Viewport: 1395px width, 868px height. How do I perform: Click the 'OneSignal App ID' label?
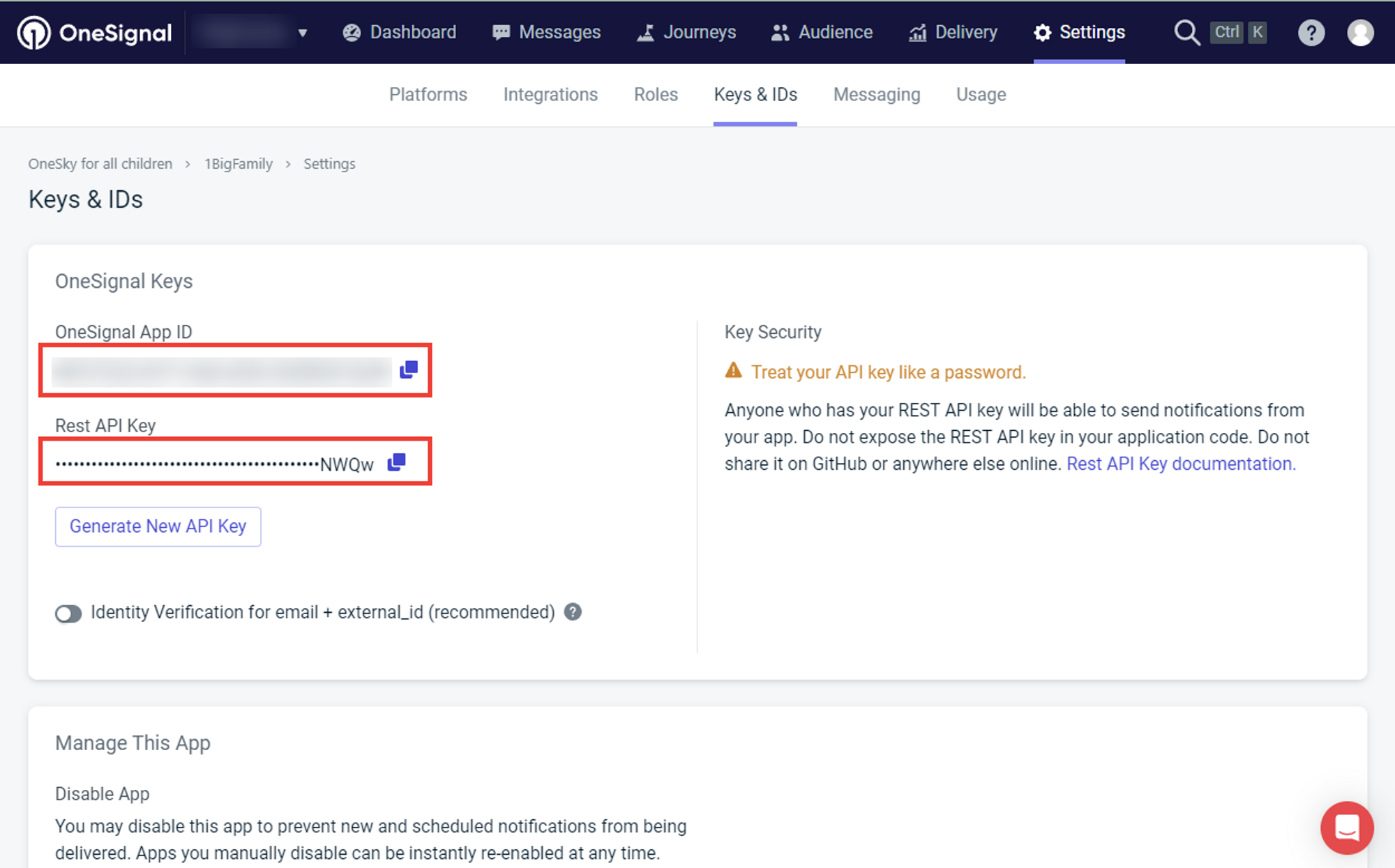click(x=123, y=332)
